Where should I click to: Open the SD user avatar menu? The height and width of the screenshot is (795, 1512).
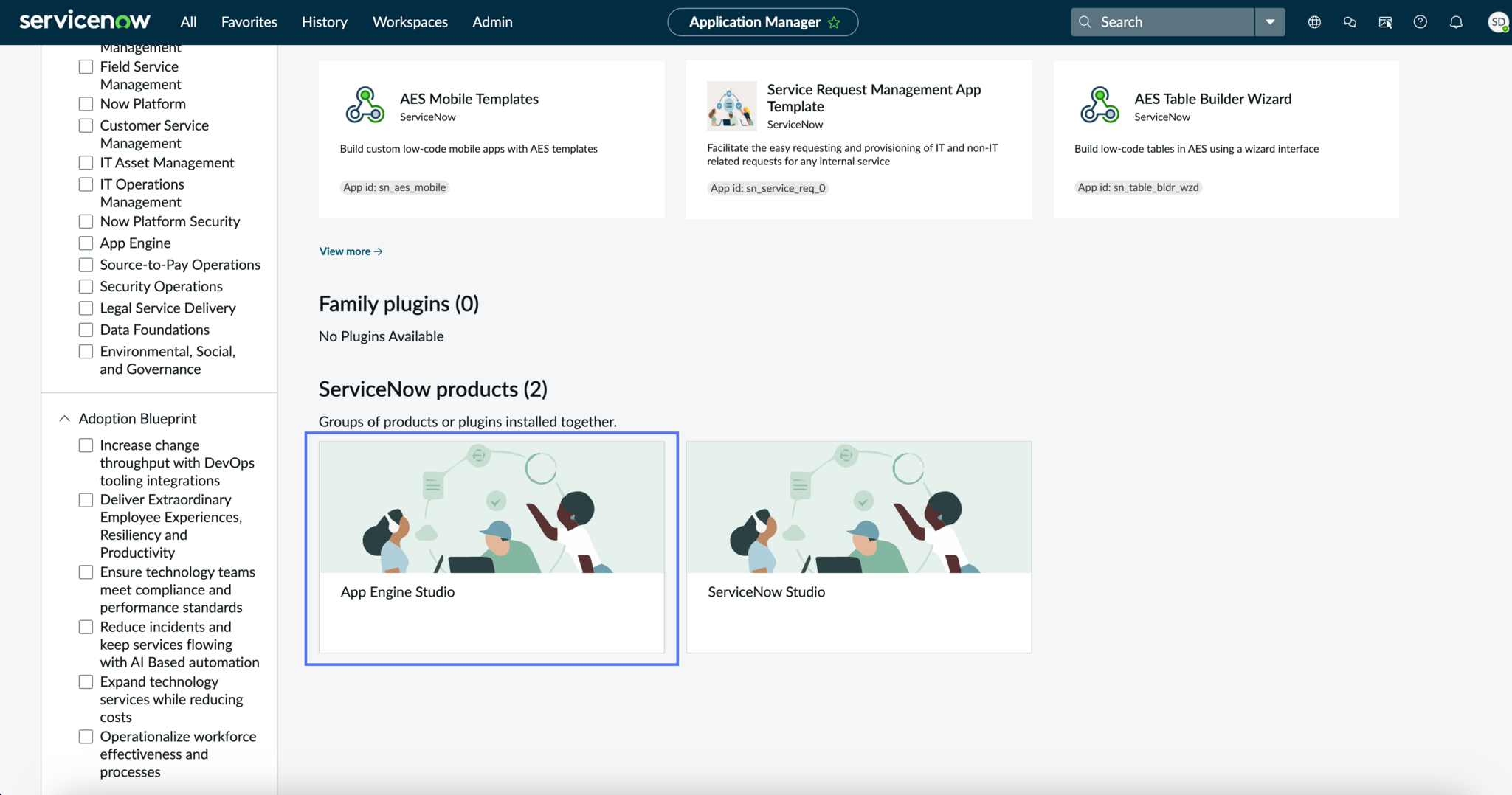pos(1498,22)
